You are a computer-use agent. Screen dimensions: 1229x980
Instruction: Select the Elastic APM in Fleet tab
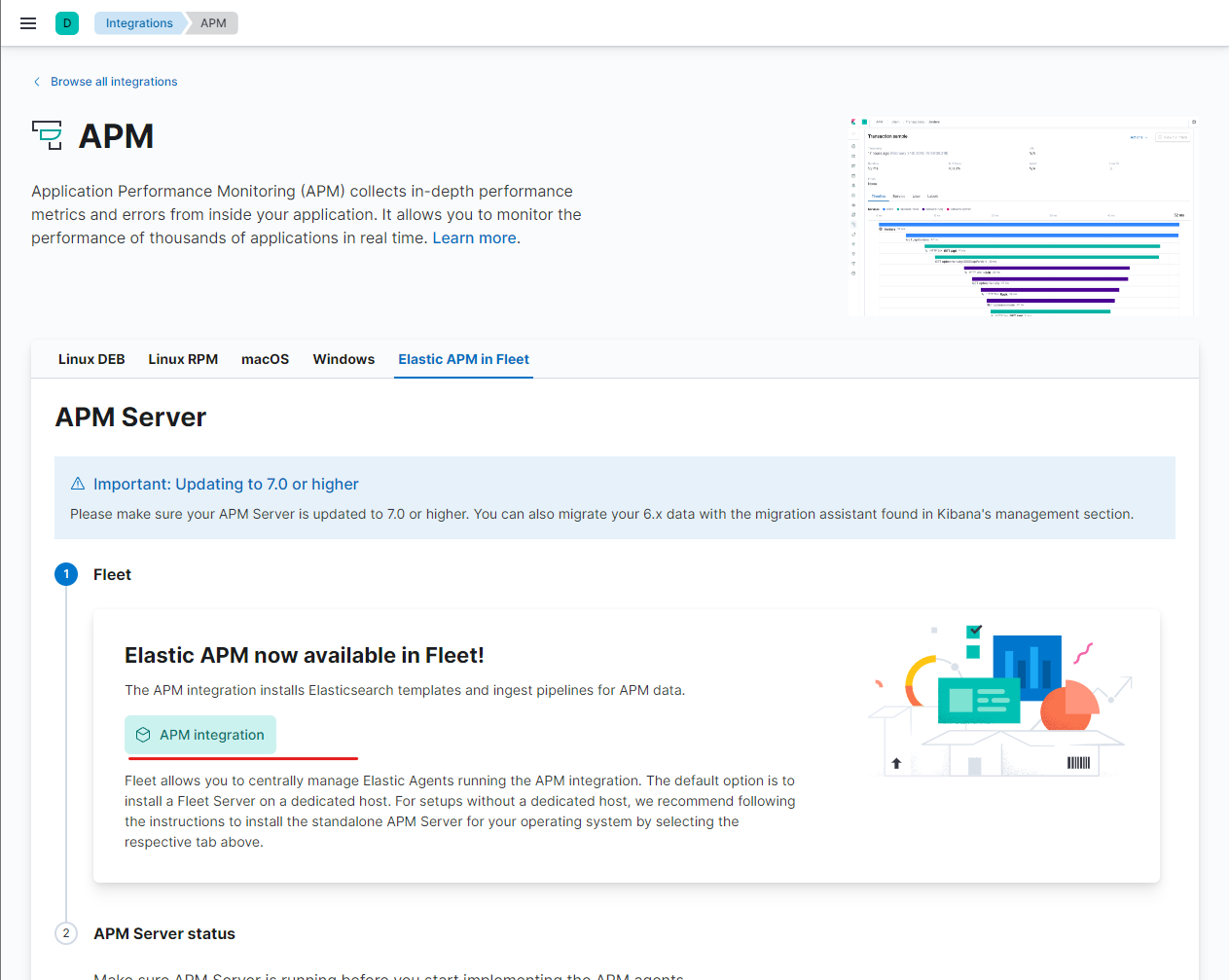coord(463,359)
